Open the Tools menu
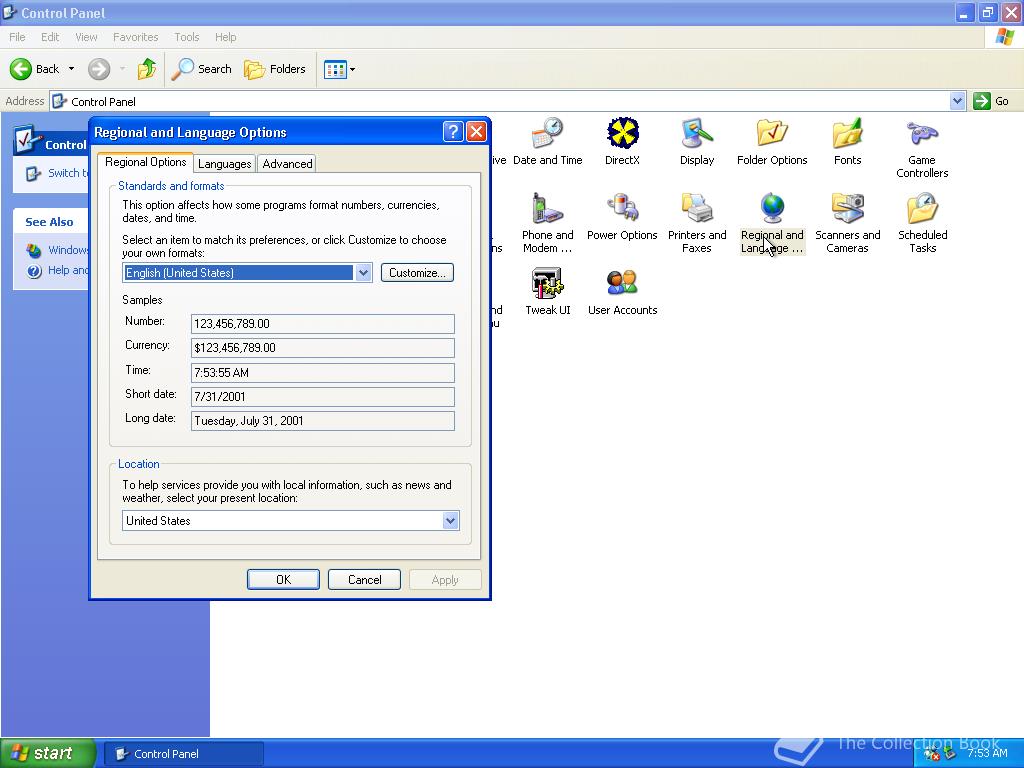 (x=187, y=37)
